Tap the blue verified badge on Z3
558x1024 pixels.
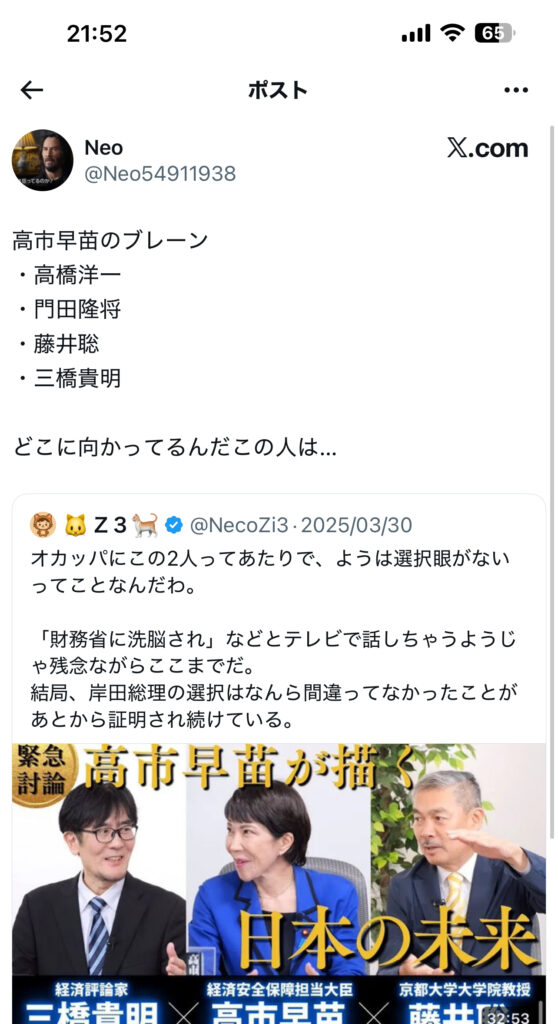(x=174, y=524)
